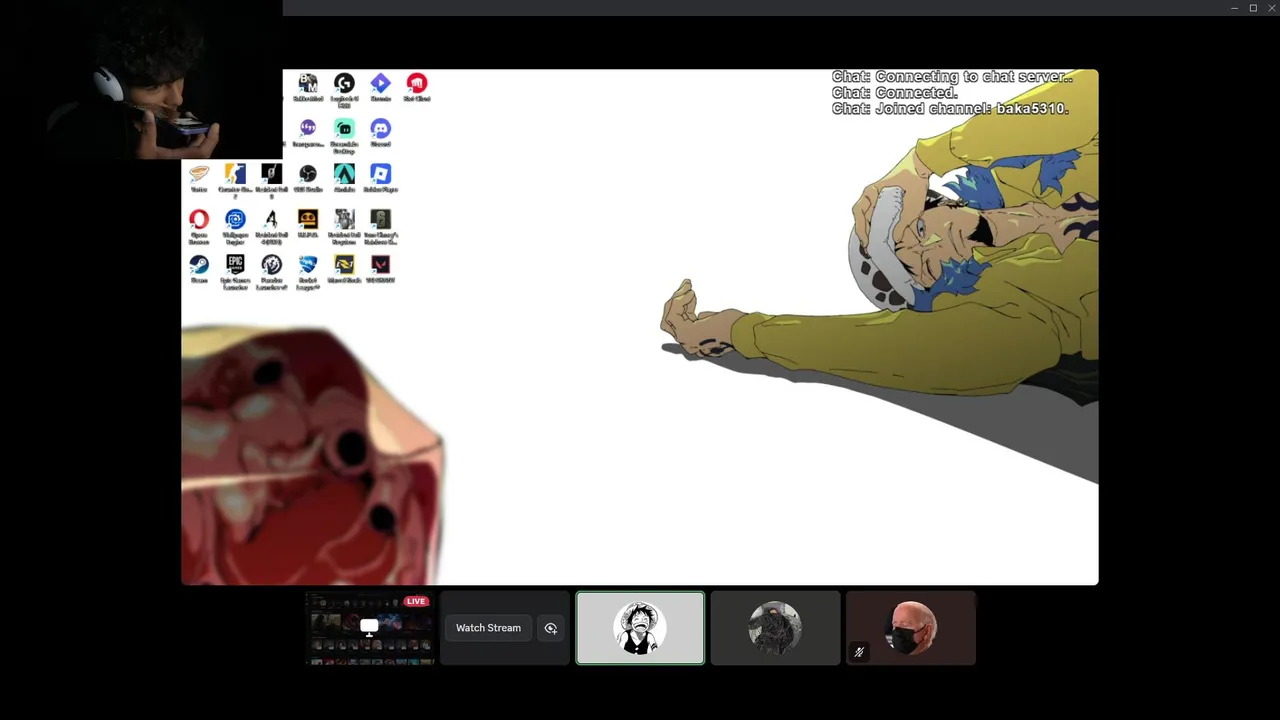The image size is (1280, 720).
Task: Select the Luffy avatar participant tile
Action: (640, 628)
